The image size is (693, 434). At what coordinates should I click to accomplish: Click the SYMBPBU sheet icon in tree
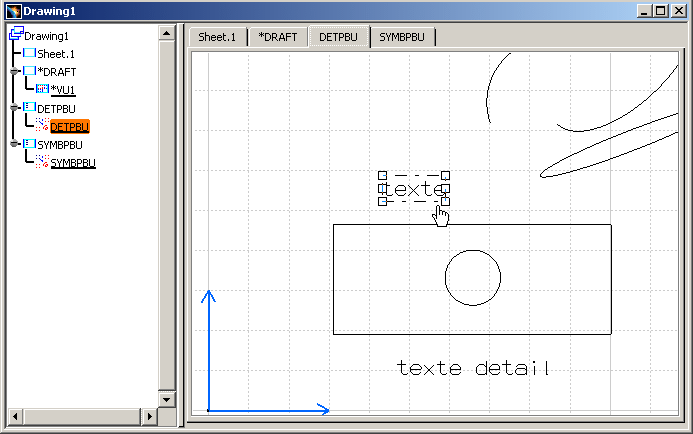[x=29, y=144]
